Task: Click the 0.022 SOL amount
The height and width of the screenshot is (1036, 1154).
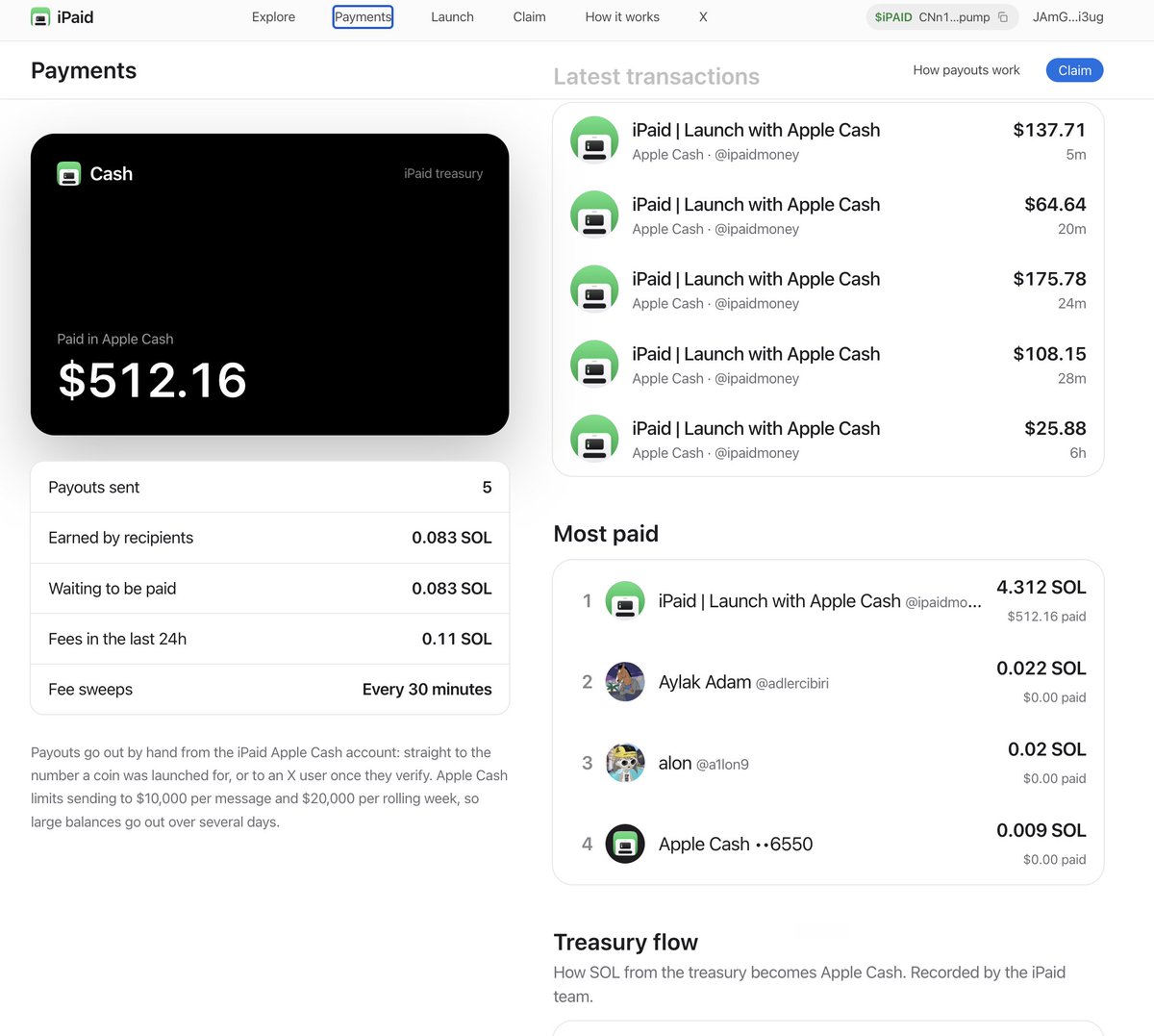Action: (x=1041, y=669)
